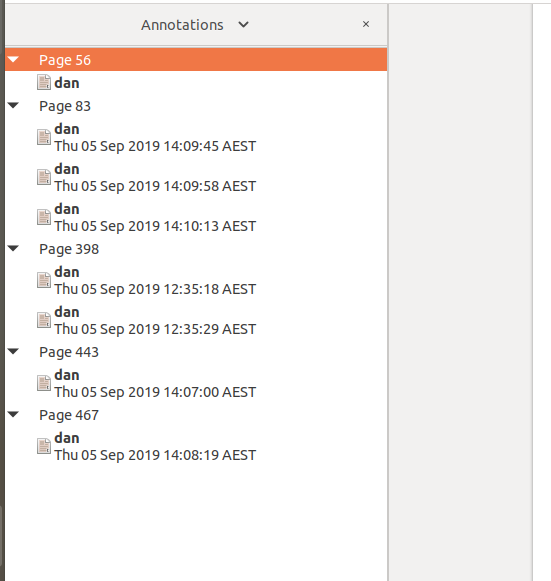Click the note icon for the 14:10:13 annotation
This screenshot has width=551, height=581.
pos(44,217)
